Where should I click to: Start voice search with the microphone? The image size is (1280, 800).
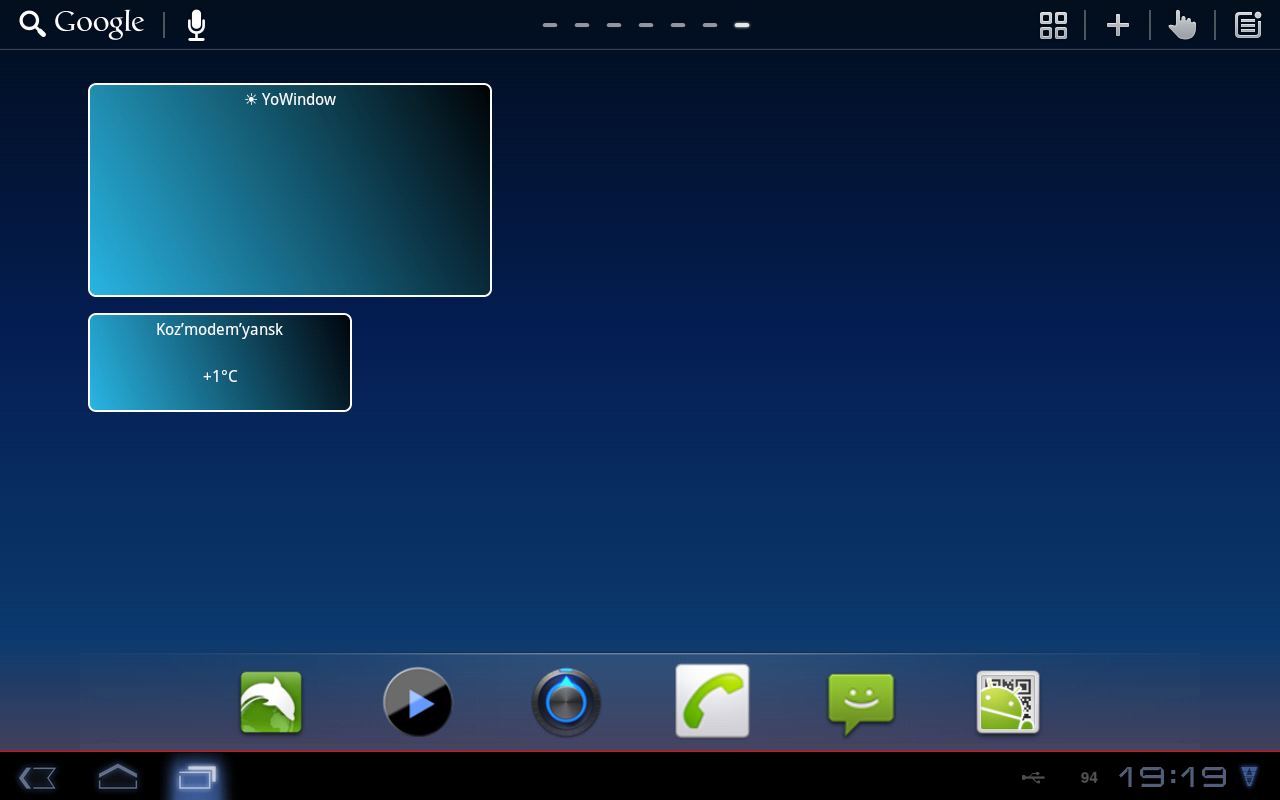196,25
